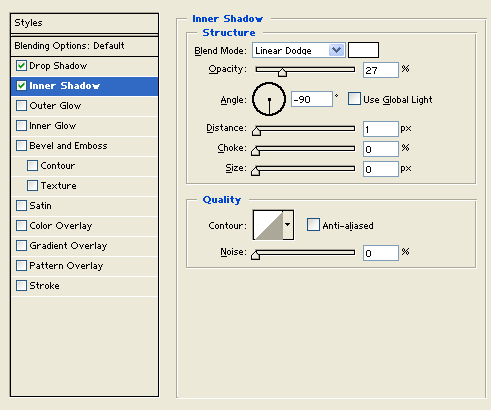The image size is (491, 410).
Task: Toggle Use Global Light
Action: tap(354, 99)
